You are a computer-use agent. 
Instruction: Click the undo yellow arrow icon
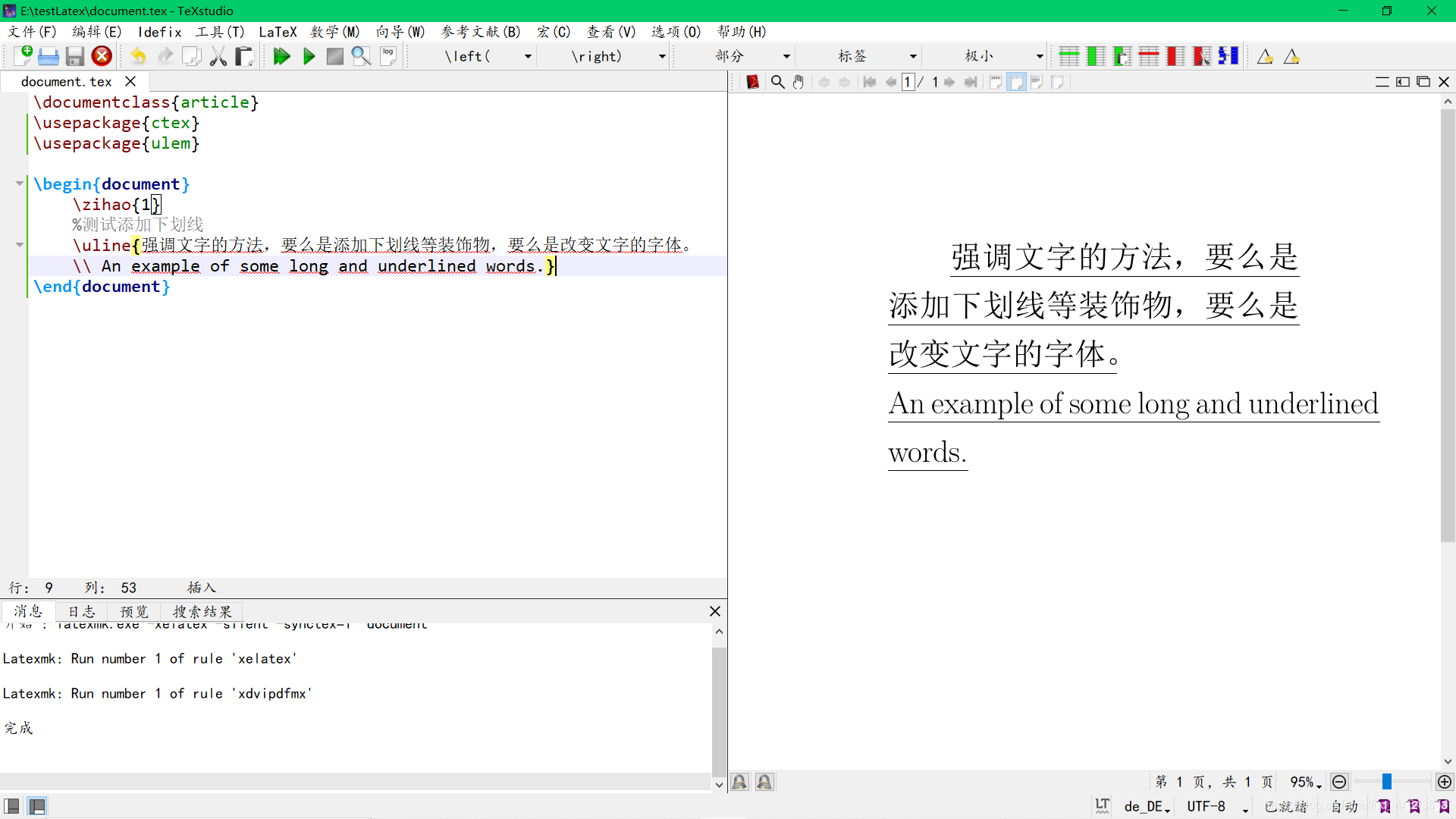point(138,56)
